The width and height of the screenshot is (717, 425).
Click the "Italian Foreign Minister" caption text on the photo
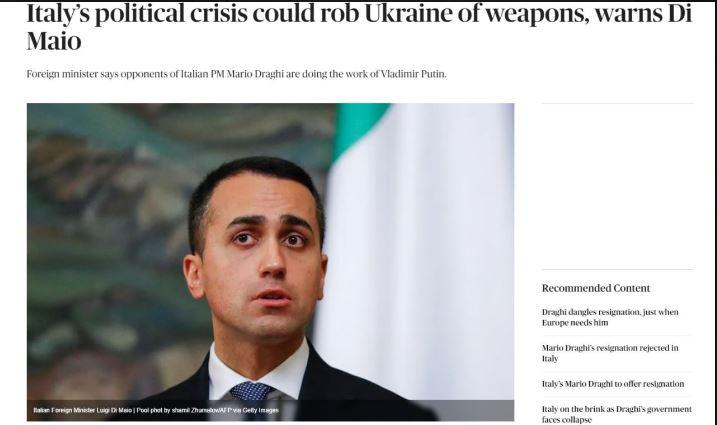(x=68, y=410)
